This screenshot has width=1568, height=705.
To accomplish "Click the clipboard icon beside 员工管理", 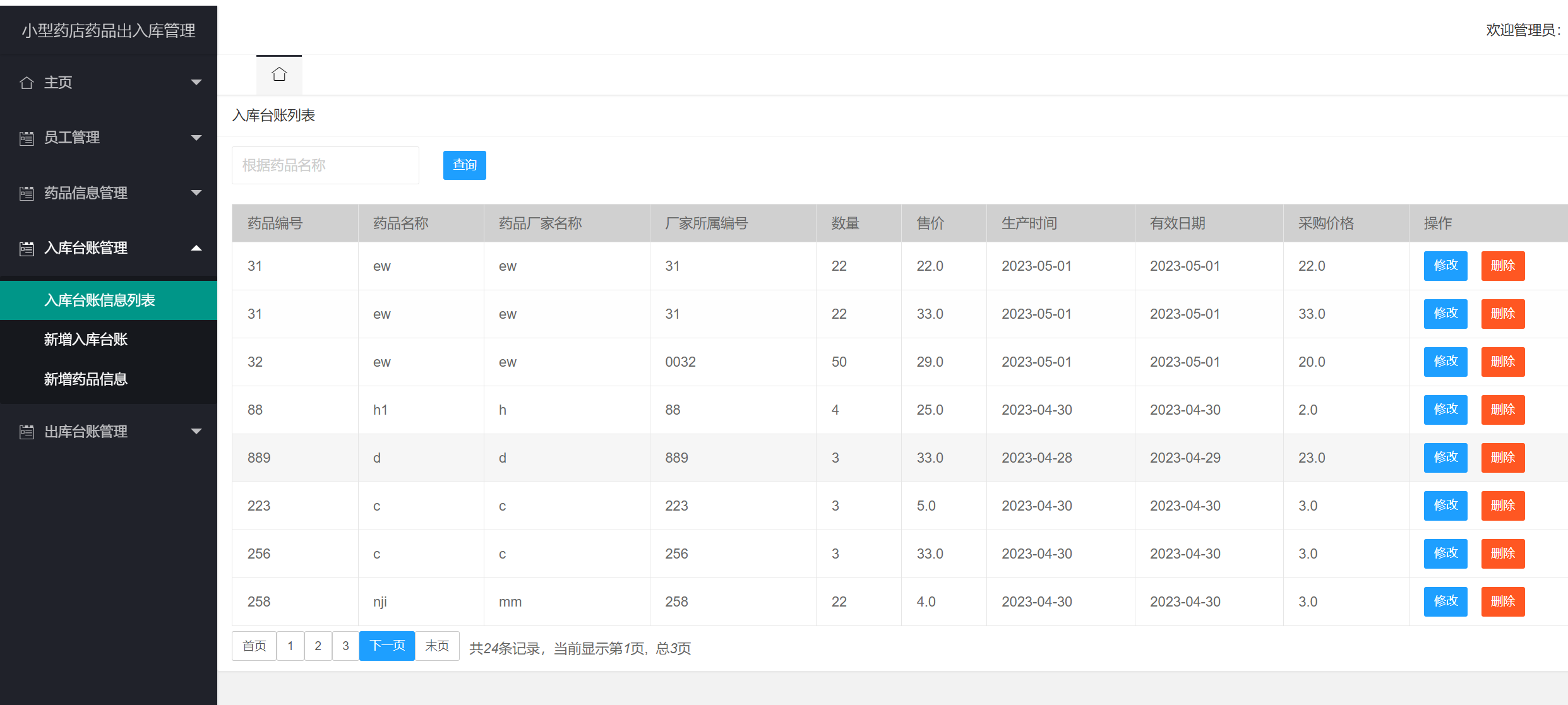I will 27,138.
